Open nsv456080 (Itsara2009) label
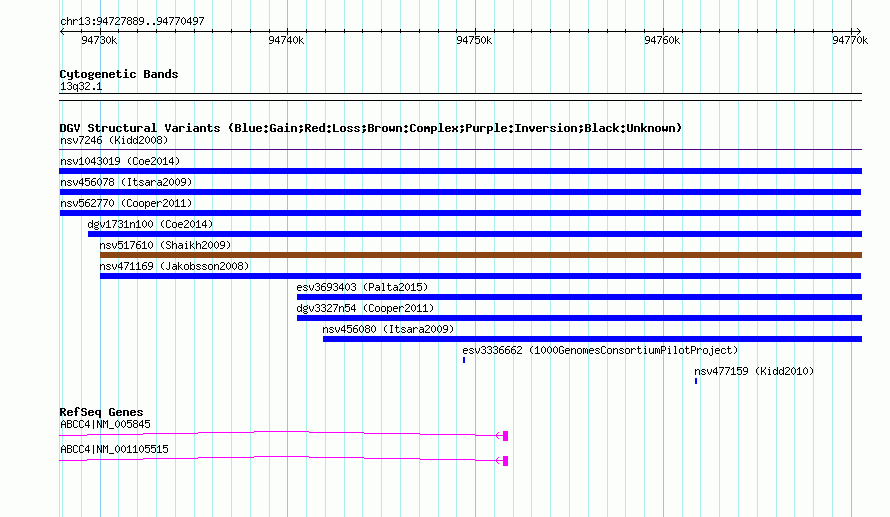Screen dimensions: 890x517 388,329
